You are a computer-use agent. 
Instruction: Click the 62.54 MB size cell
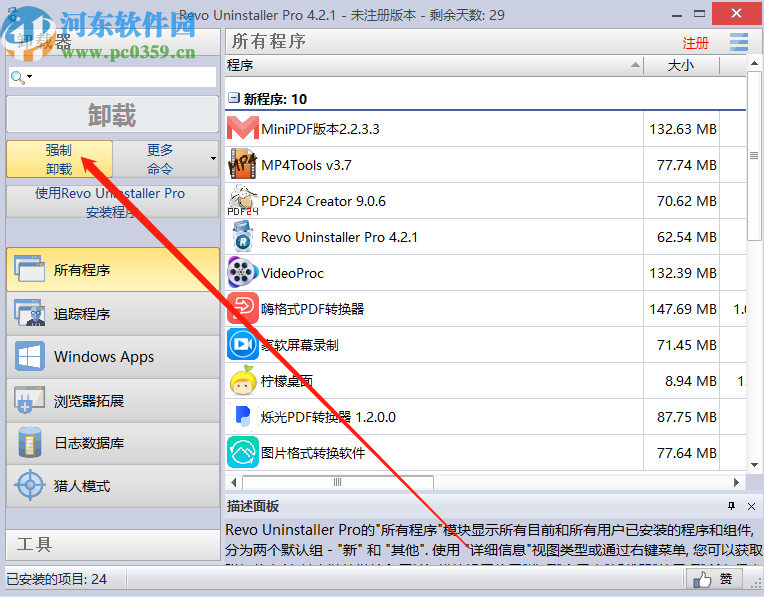coord(682,237)
